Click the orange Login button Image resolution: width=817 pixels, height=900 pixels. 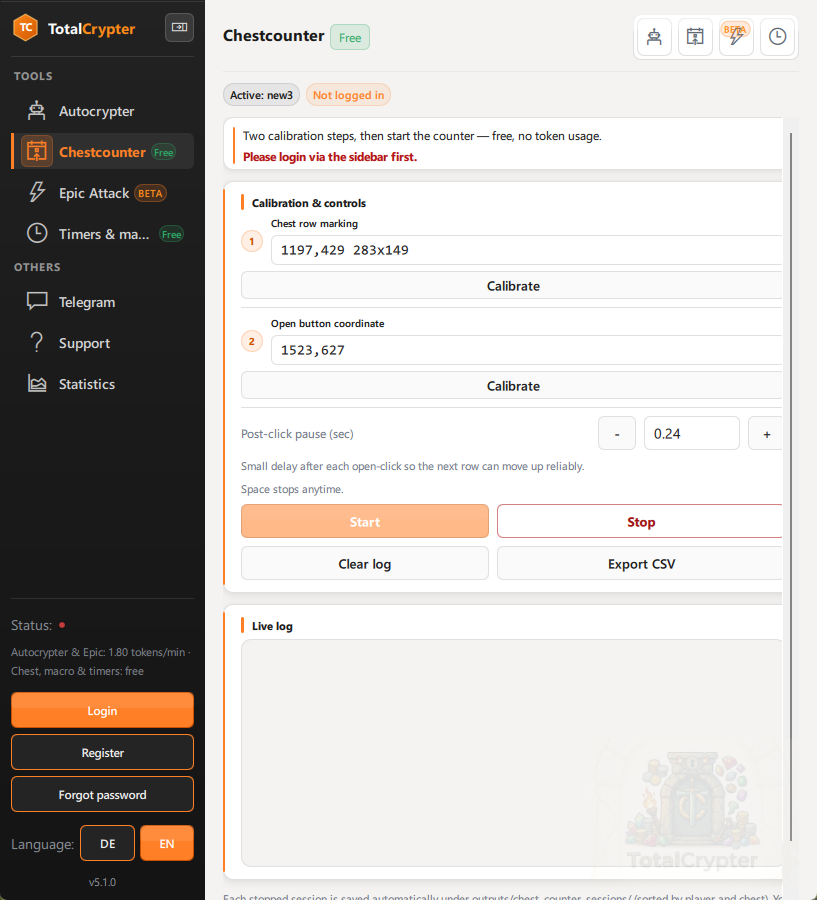pos(102,710)
